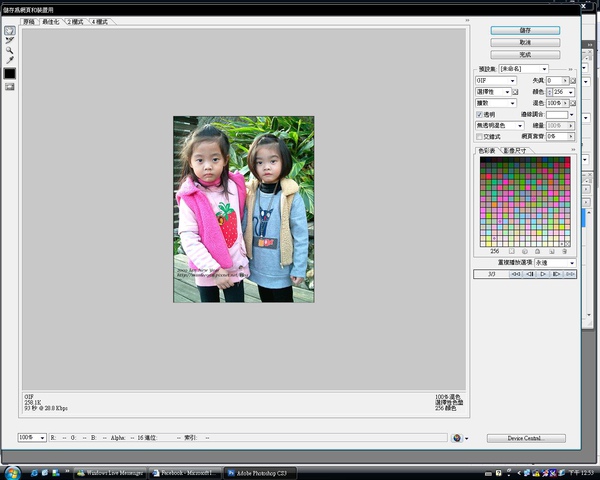
Task: Click the Device Central button
Action: [526, 438]
